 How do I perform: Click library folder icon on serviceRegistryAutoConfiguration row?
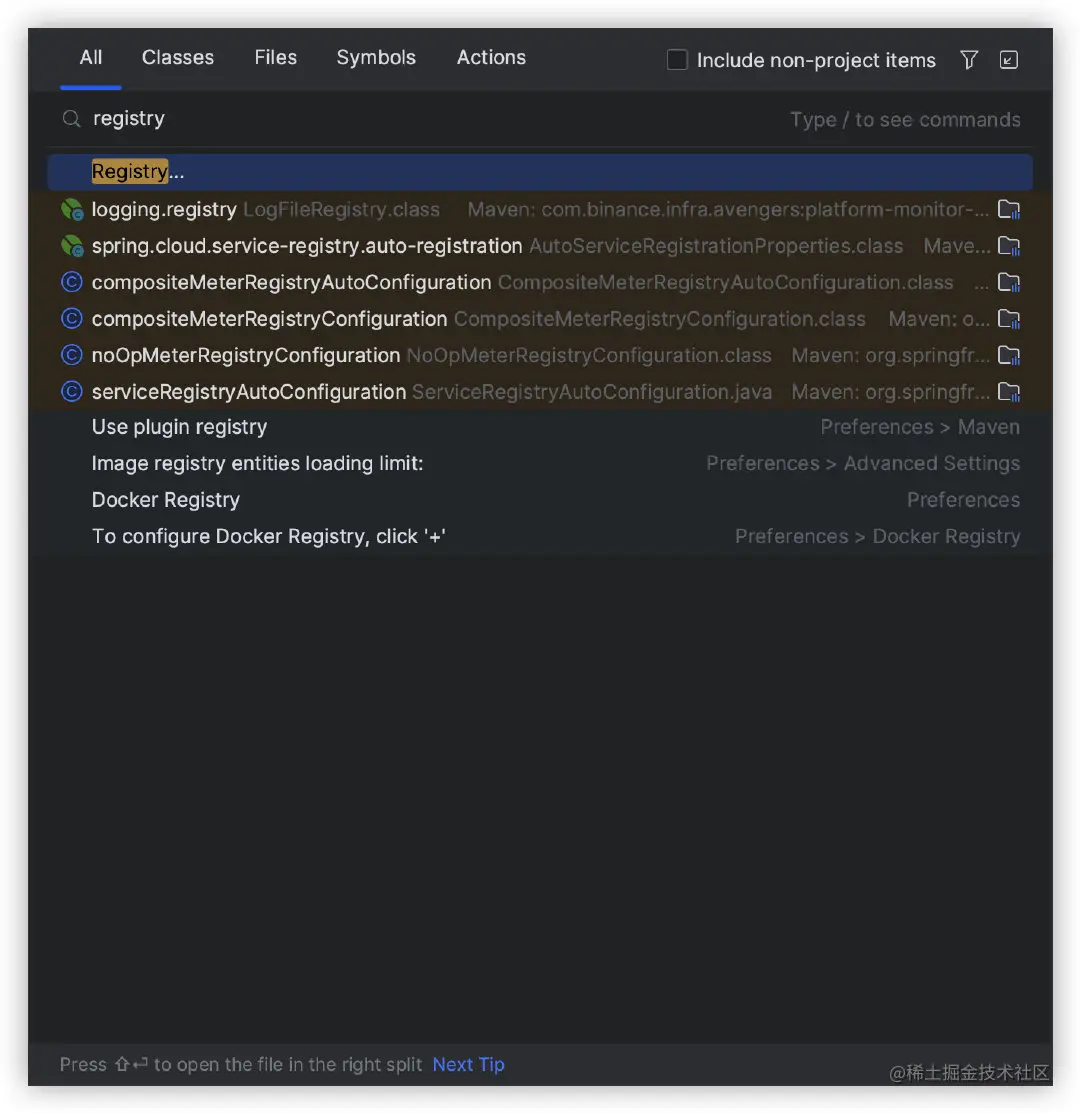pyautogui.click(x=1008, y=392)
